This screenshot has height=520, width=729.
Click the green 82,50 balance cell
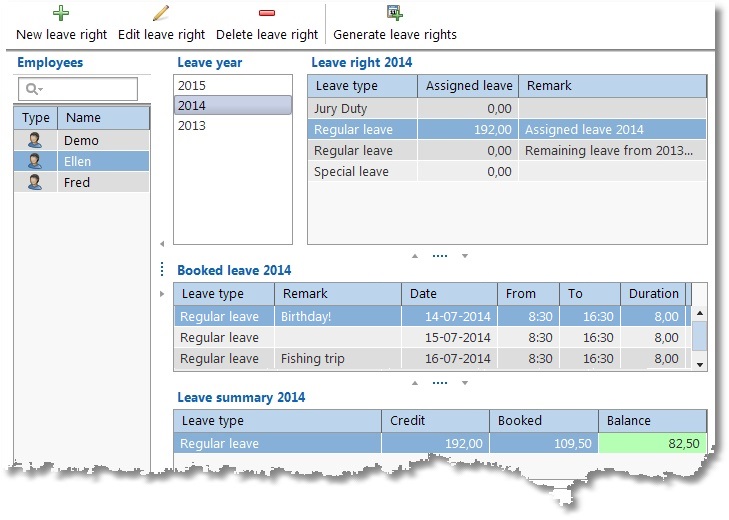click(652, 443)
